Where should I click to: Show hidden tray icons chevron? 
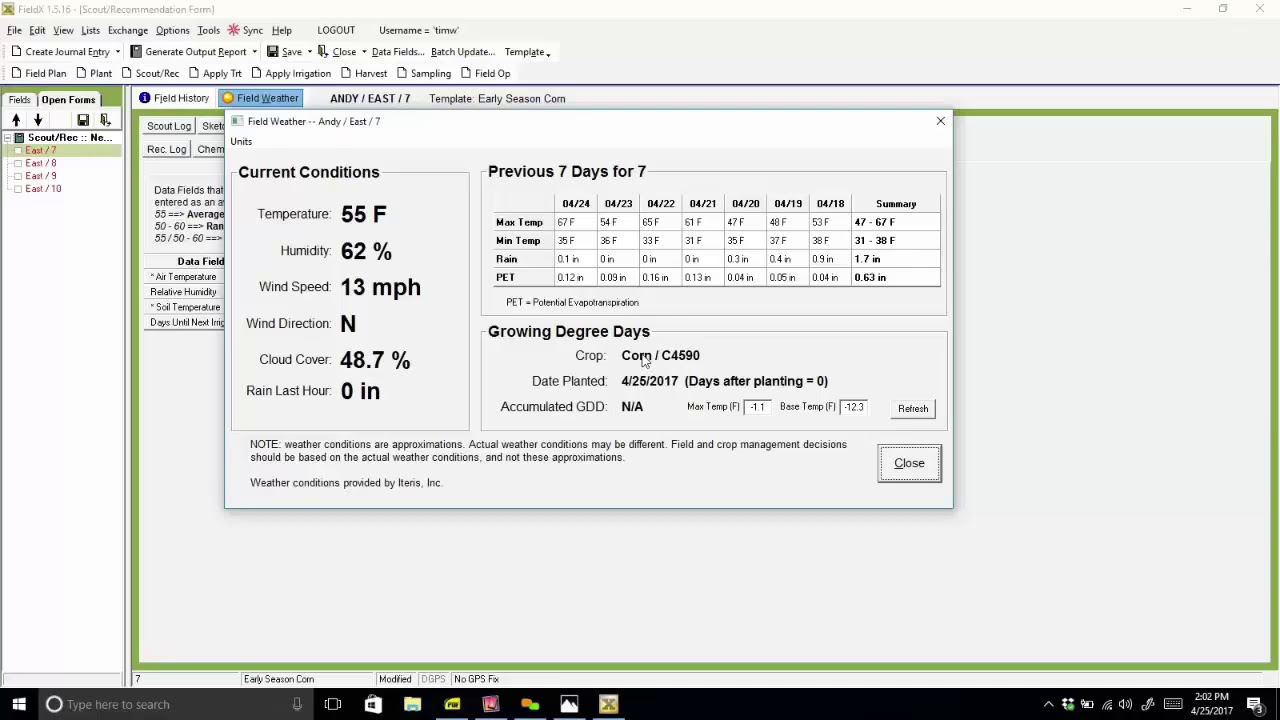point(1048,704)
